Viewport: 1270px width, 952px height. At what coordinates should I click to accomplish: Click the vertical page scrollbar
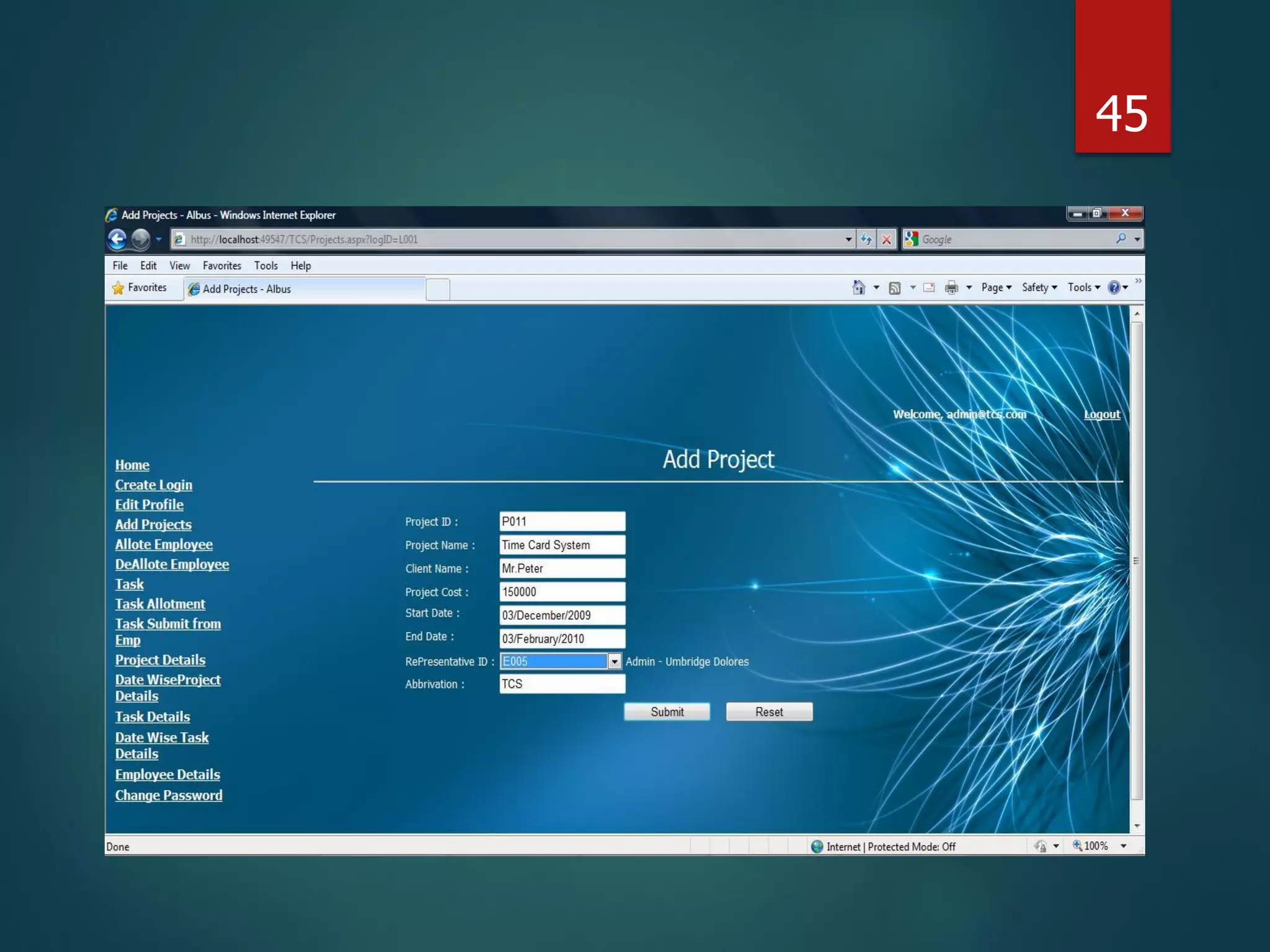click(x=1137, y=560)
